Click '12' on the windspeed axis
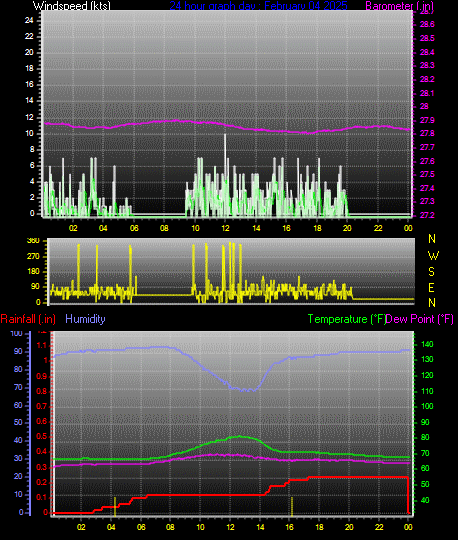The width and height of the screenshot is (458, 540). (x=29, y=117)
